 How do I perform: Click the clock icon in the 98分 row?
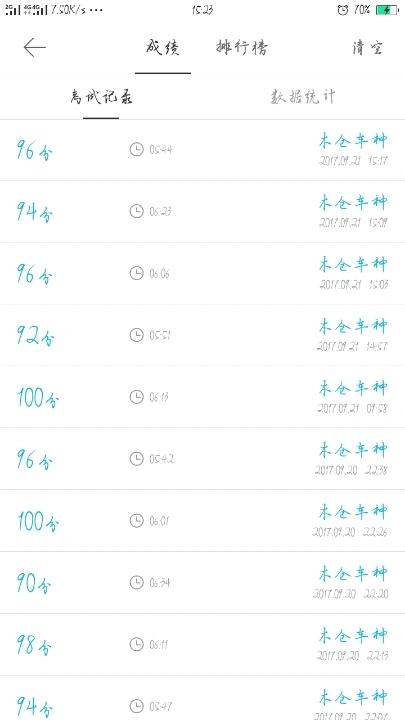136,644
